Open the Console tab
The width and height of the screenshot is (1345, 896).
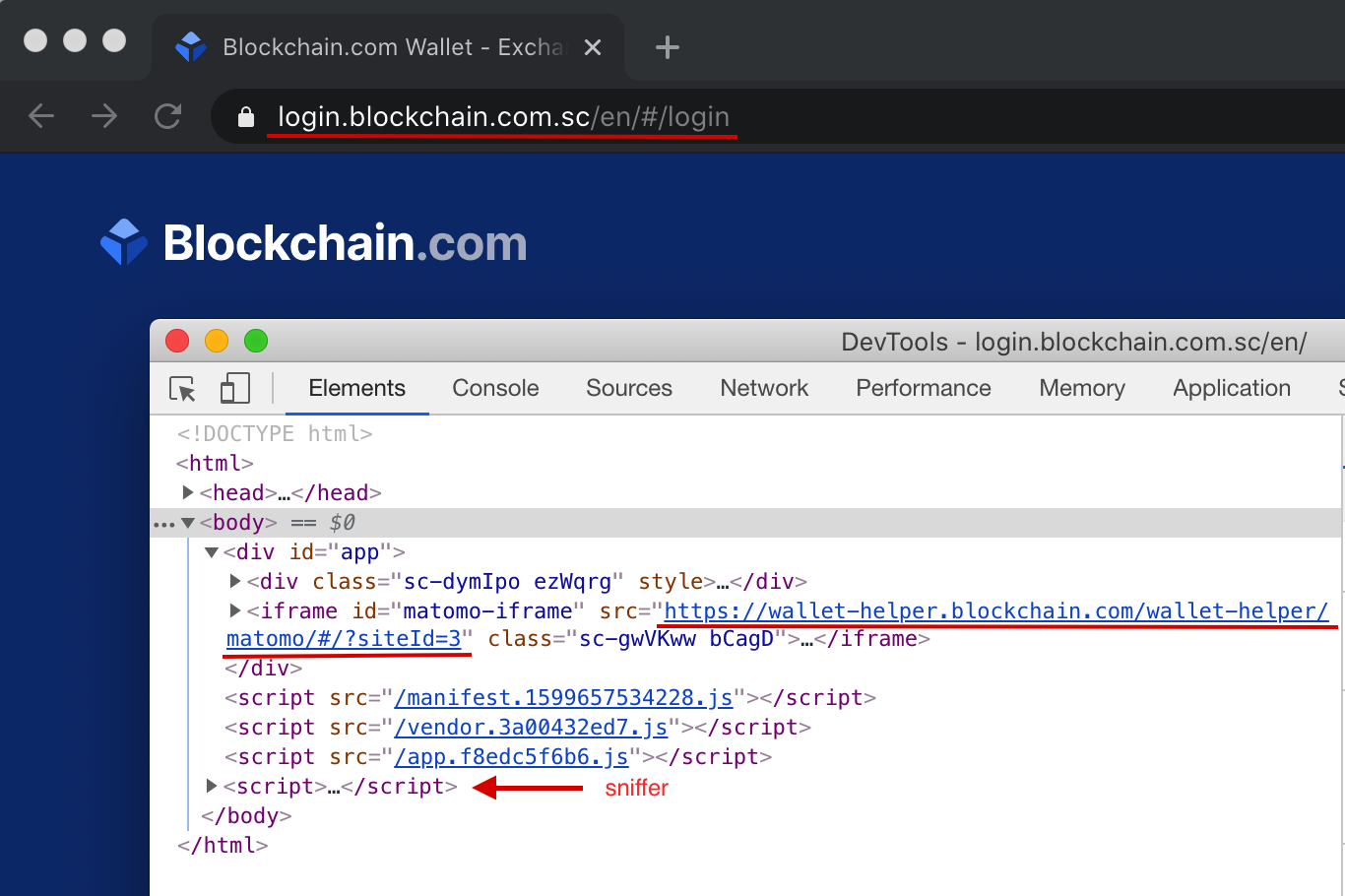(495, 388)
